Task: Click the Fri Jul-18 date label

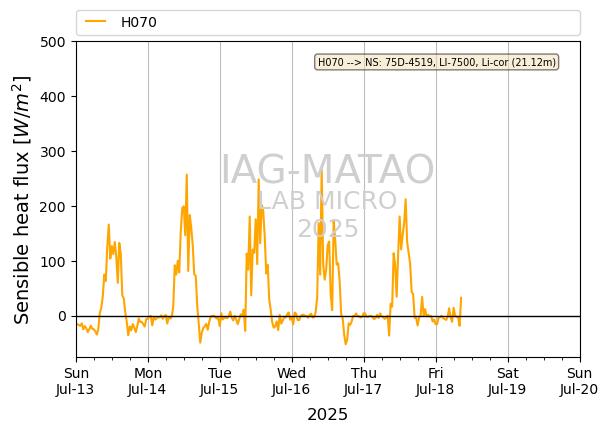Action: coord(435,381)
